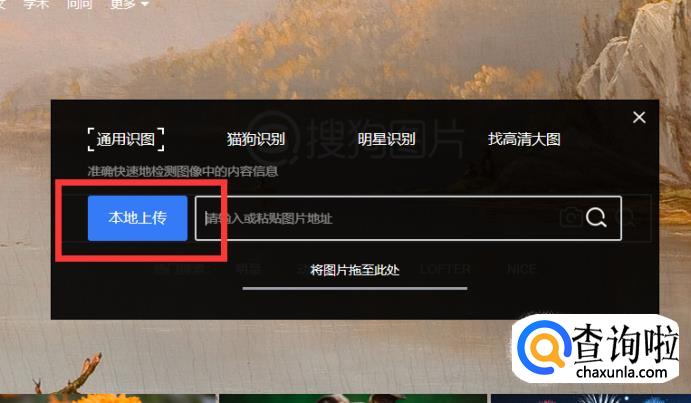Image resolution: width=691 pixels, height=403 pixels.
Task: Open the 明星识别 tab
Action: click(386, 139)
